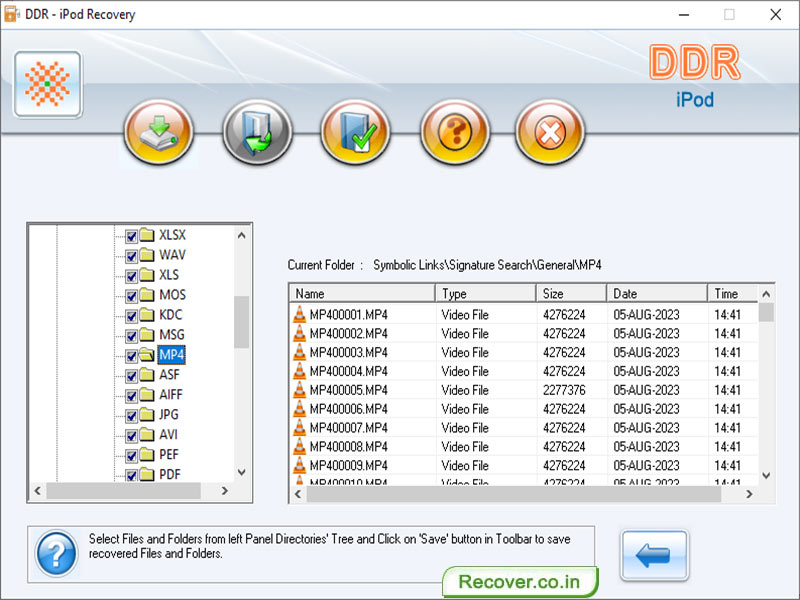Click the cone icon beside MP400001.MP4
Image resolution: width=800 pixels, height=600 pixels.
coord(301,313)
